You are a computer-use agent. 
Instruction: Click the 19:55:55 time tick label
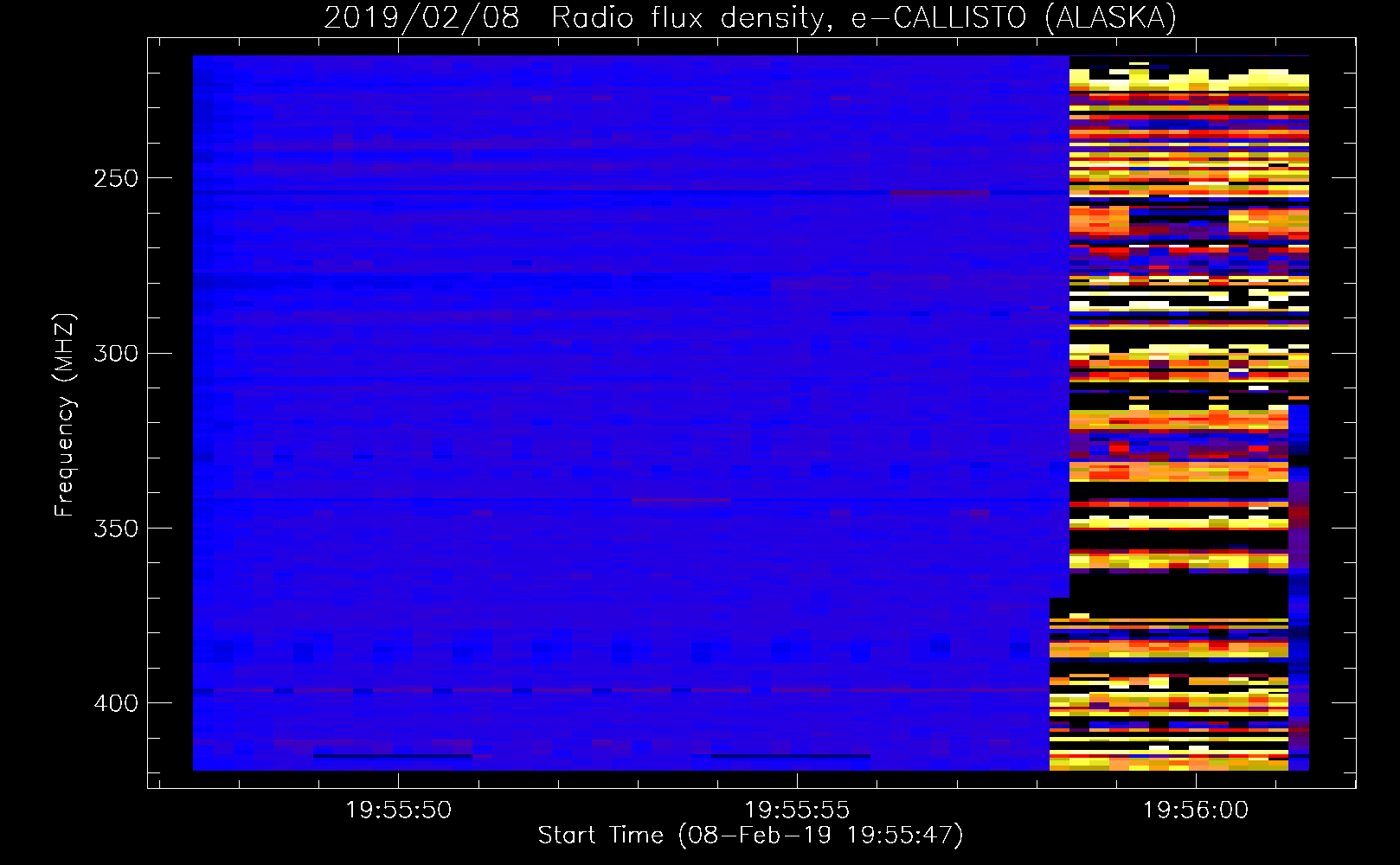(797, 810)
